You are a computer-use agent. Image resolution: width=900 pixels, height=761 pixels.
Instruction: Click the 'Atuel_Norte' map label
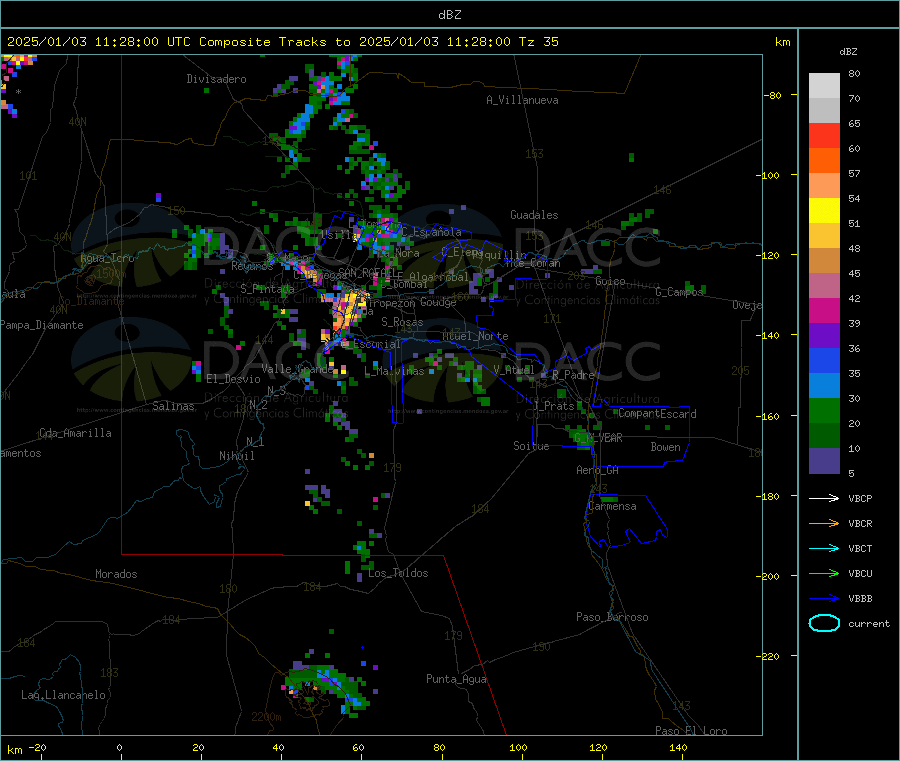click(475, 336)
